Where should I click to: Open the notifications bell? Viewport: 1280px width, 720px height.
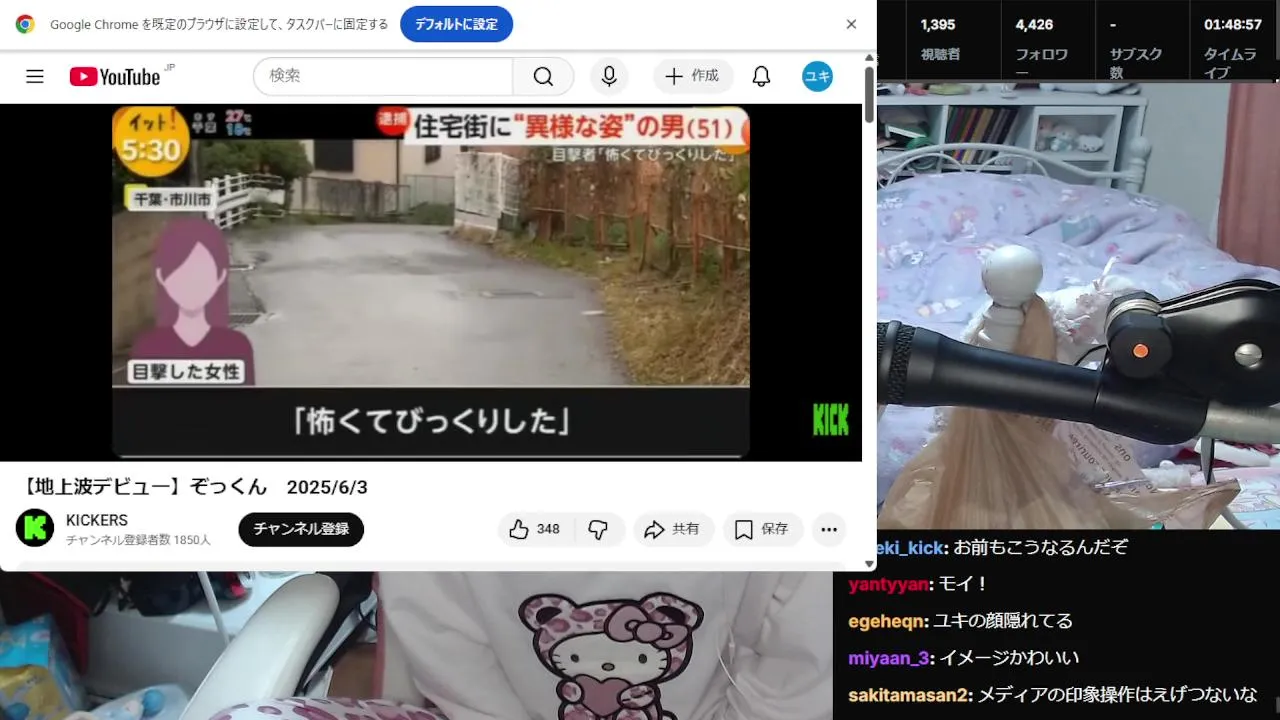[761, 76]
